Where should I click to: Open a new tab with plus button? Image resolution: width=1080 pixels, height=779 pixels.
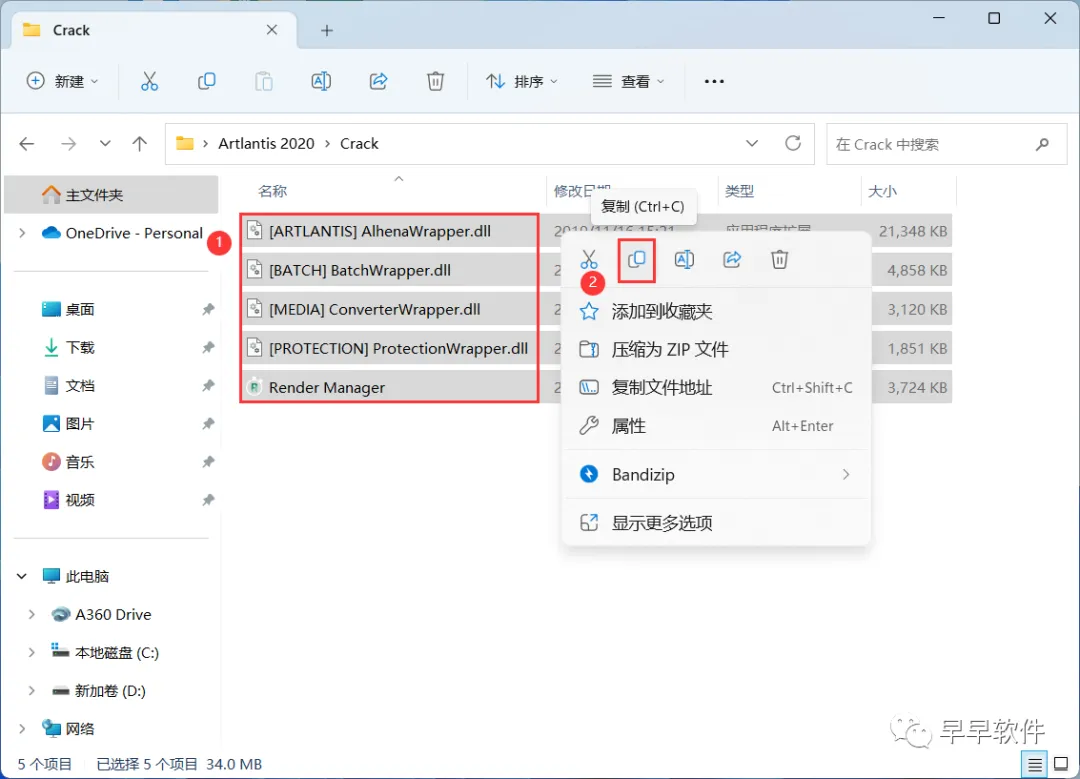[326, 30]
